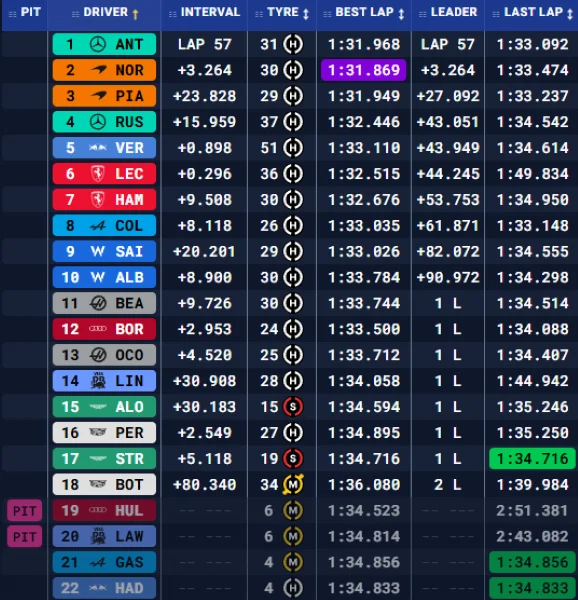578x600 pixels.
Task: Click green last lap 1:34.856 for GAS
Action: point(532,562)
